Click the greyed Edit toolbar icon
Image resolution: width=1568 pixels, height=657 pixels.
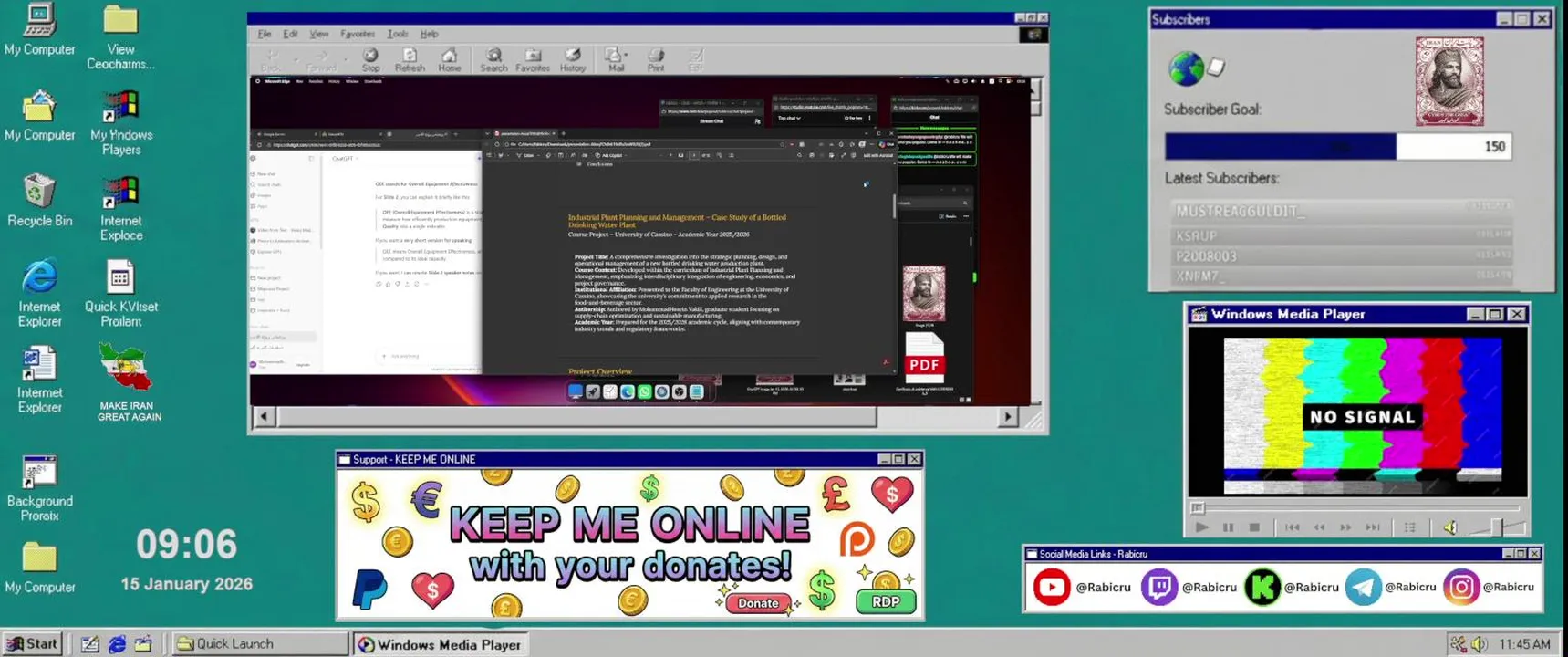pos(696,60)
